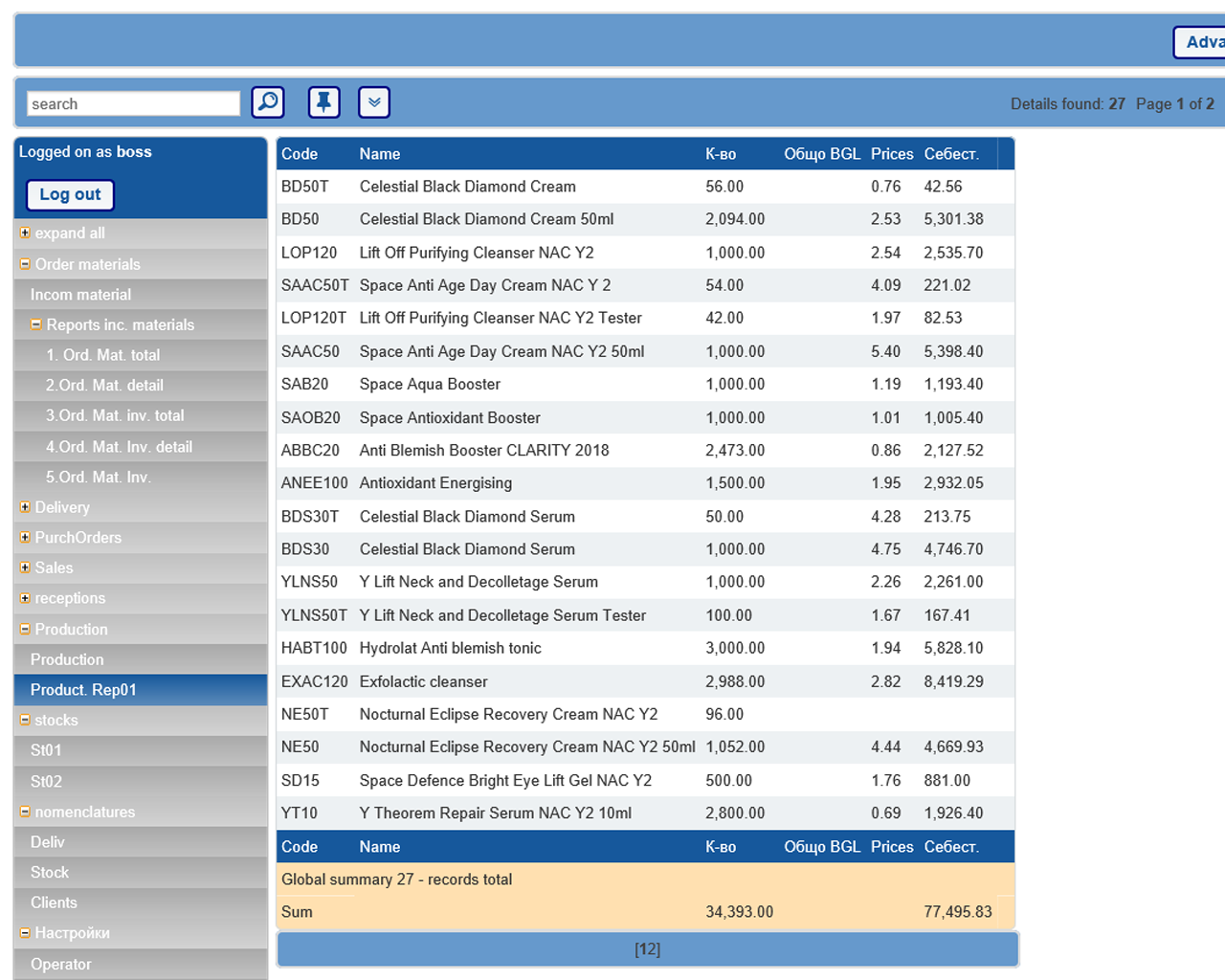Expand the PurchOrders section
1225x980 pixels.
[25, 538]
